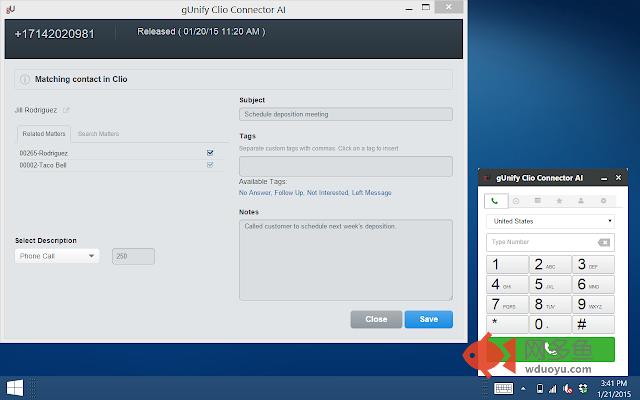Viewport: 640px width, 400px height.
Task: Toggle the 00265-Rodriguez matter checkbox
Action: [210, 153]
